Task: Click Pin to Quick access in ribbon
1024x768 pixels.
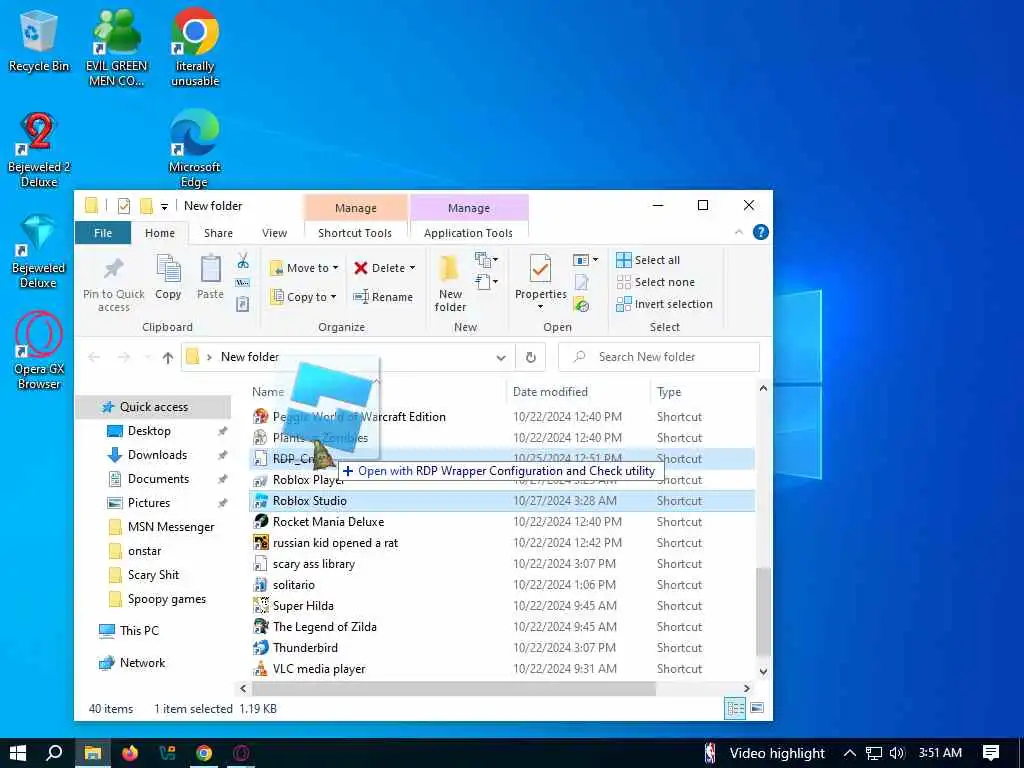Action: point(114,283)
